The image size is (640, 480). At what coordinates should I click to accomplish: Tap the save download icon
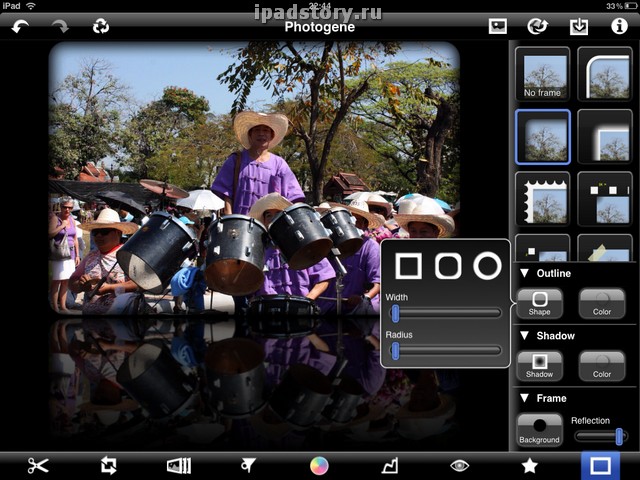[579, 27]
